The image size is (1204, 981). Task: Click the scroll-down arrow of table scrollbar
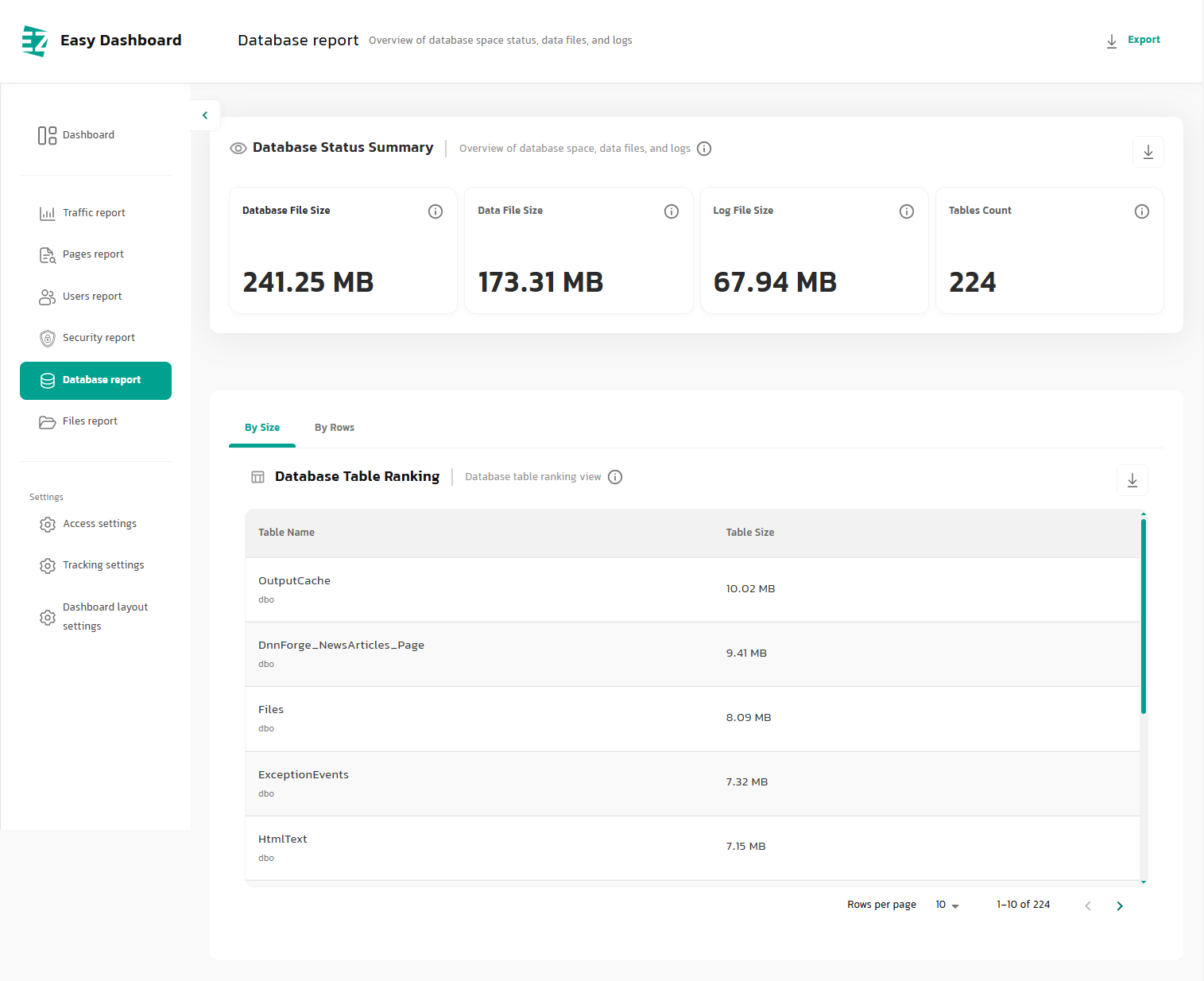coord(1144,882)
